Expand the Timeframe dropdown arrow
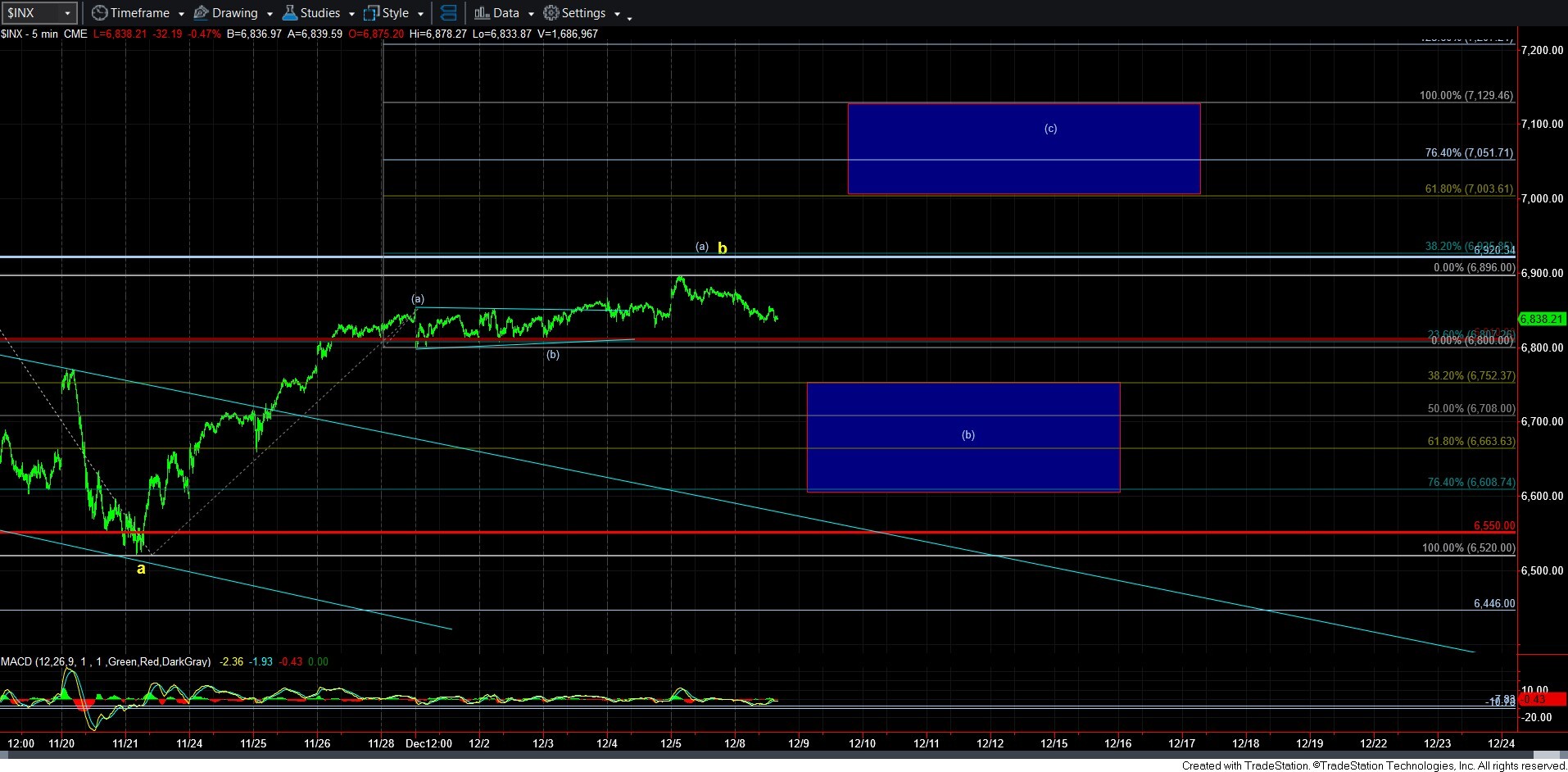The image size is (1568, 772). click(181, 14)
